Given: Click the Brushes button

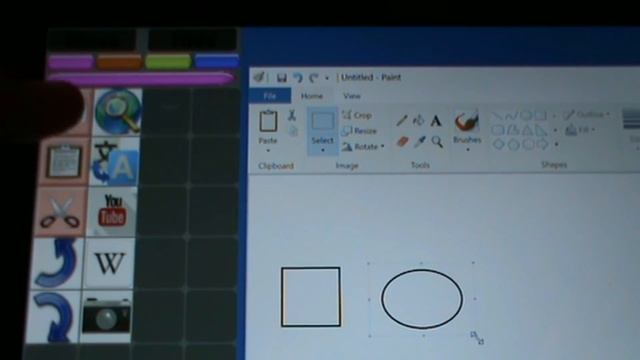Looking at the screenshot, I should coord(467,128).
